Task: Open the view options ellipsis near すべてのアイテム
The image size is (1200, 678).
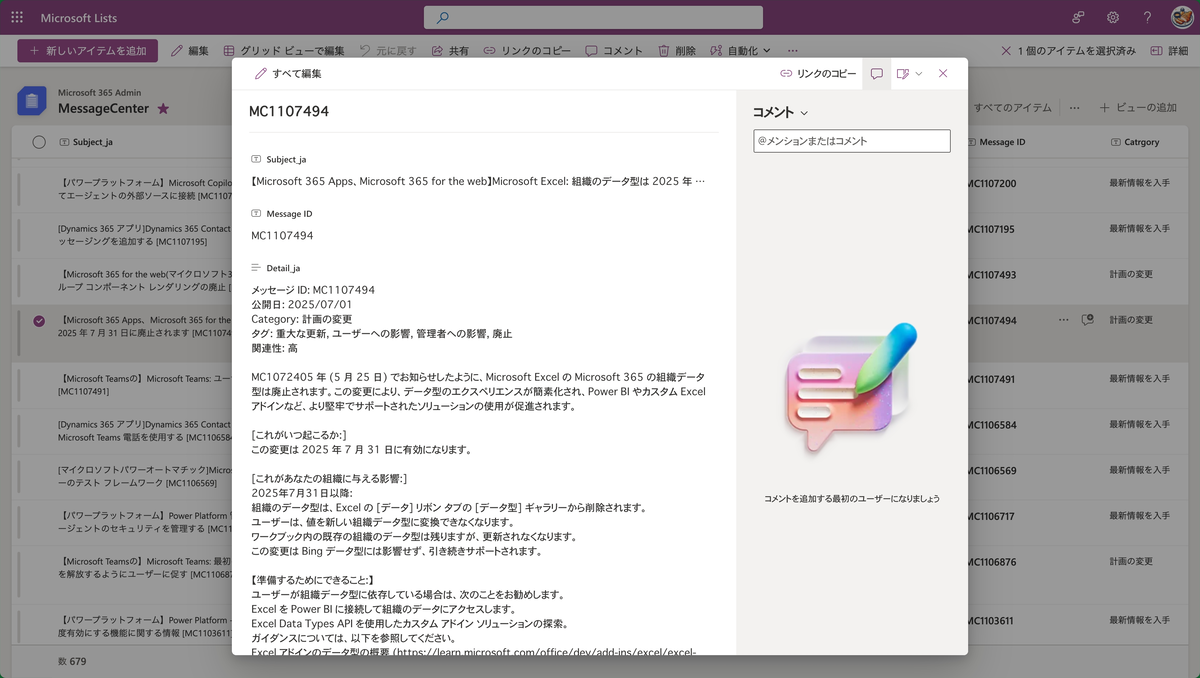Action: [x=1074, y=107]
